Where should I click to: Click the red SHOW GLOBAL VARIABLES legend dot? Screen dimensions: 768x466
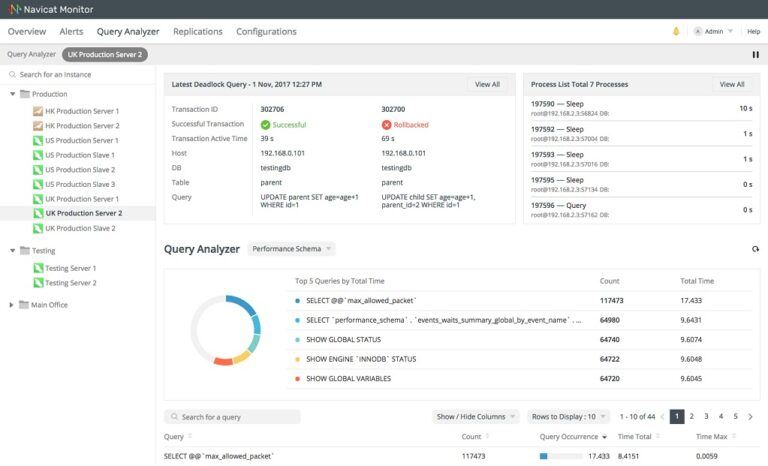[297, 379]
